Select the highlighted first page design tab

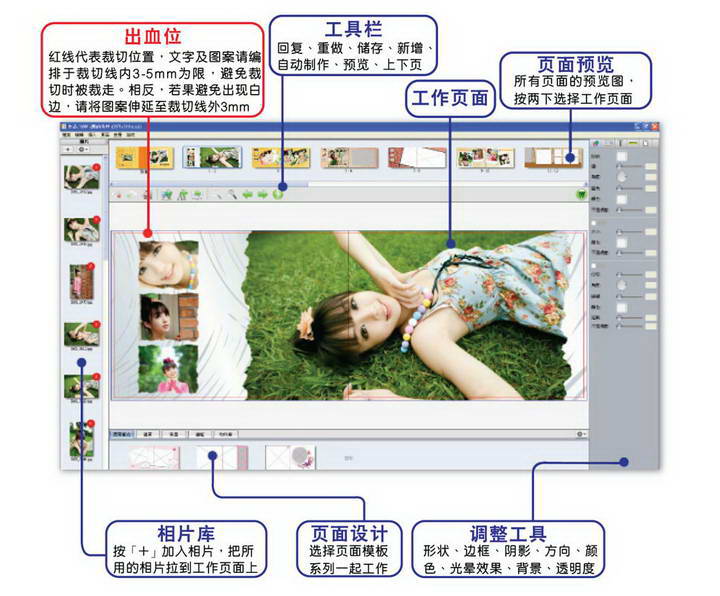click(x=122, y=434)
